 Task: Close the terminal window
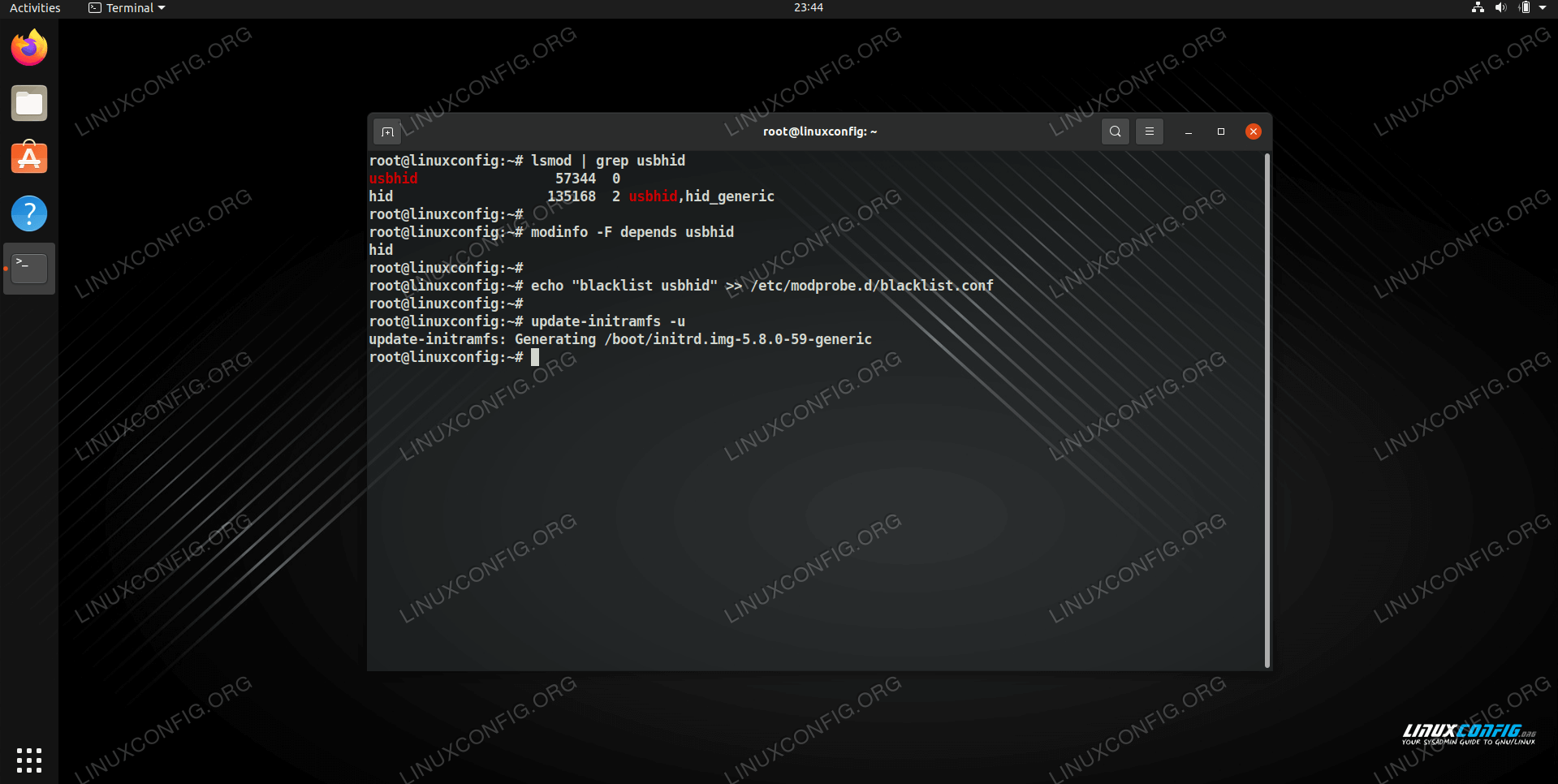[x=1253, y=131]
